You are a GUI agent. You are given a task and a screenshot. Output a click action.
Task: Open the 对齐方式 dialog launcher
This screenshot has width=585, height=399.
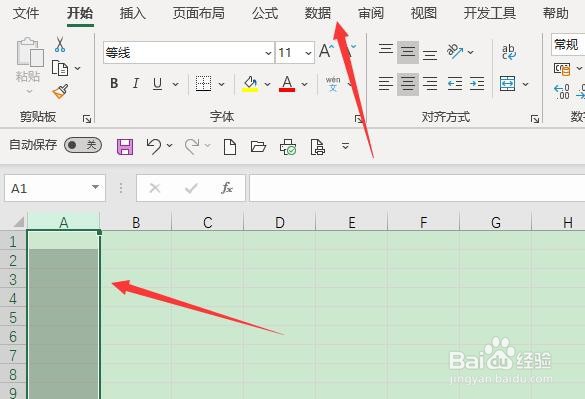(535, 119)
